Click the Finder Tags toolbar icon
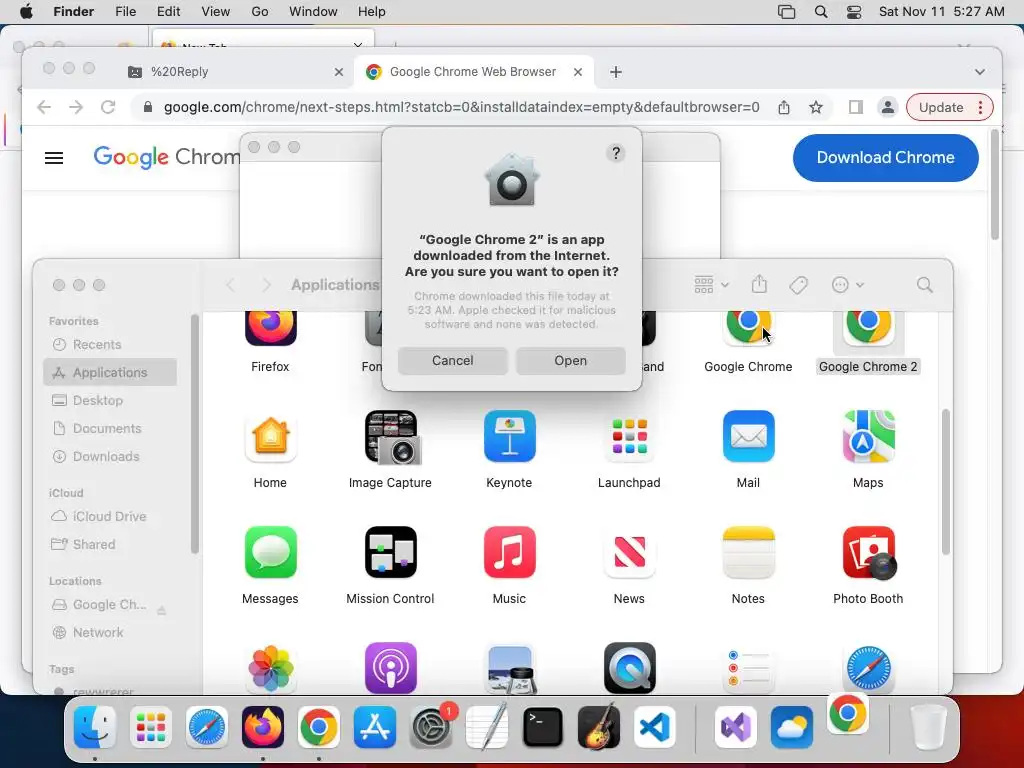The image size is (1024, 768). [798, 285]
